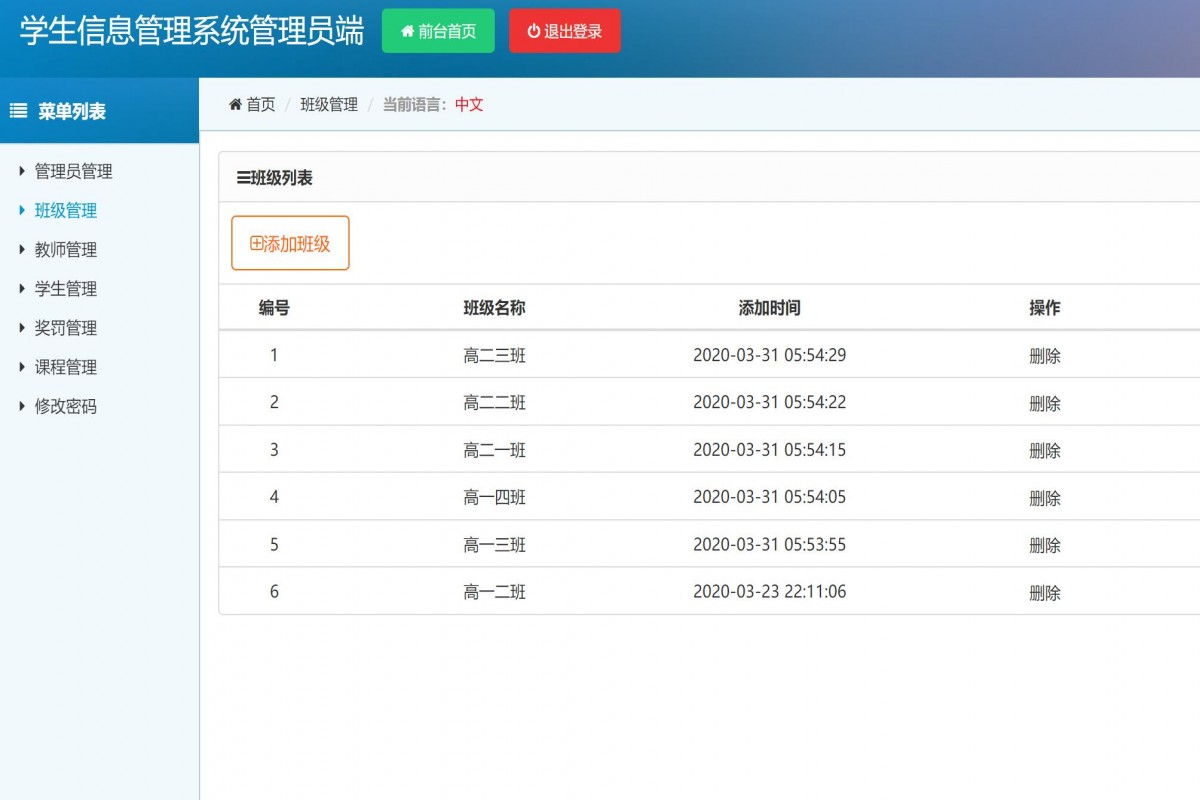Click the list icon before 班级列表 title
This screenshot has height=800, width=1200.
point(245,176)
